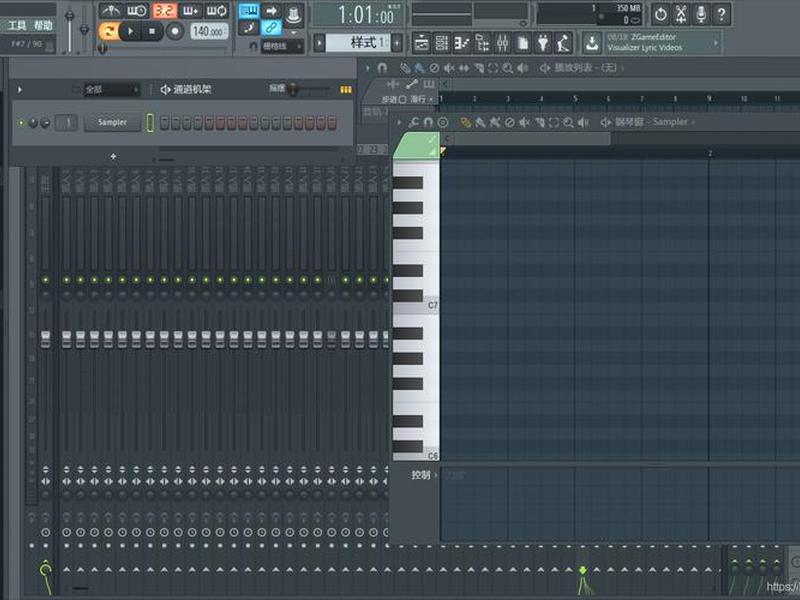Screen dimensions: 800x600
Task: Click the tempo field 140.000
Action: click(209, 31)
